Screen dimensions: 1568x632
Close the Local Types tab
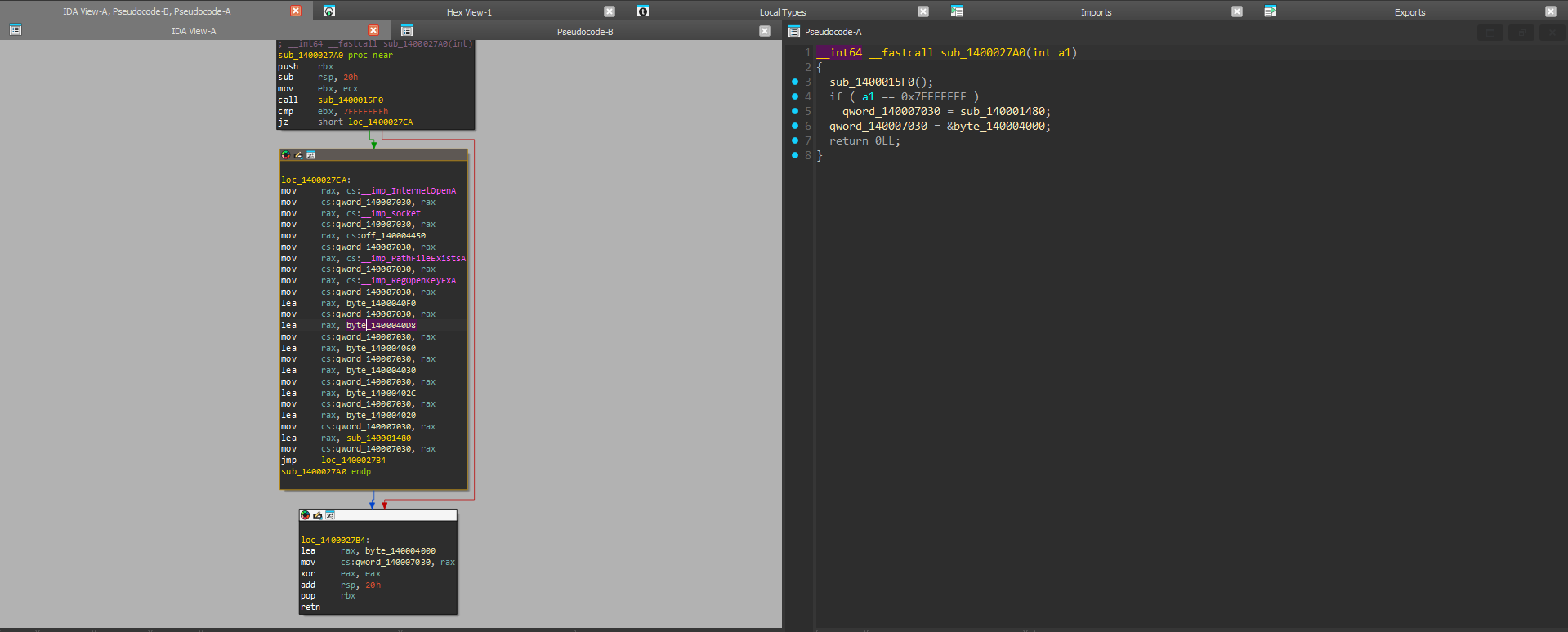[x=923, y=11]
